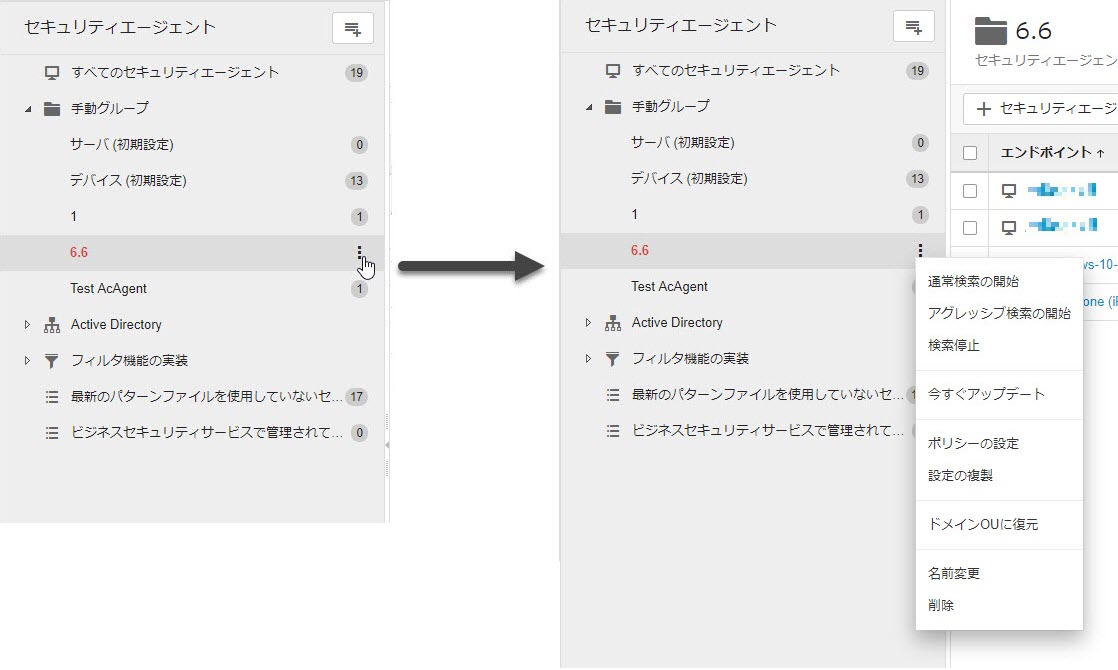Click the list icon beside 最新のパターンファイル in left panel
The image size is (1118, 670).
click(52, 397)
